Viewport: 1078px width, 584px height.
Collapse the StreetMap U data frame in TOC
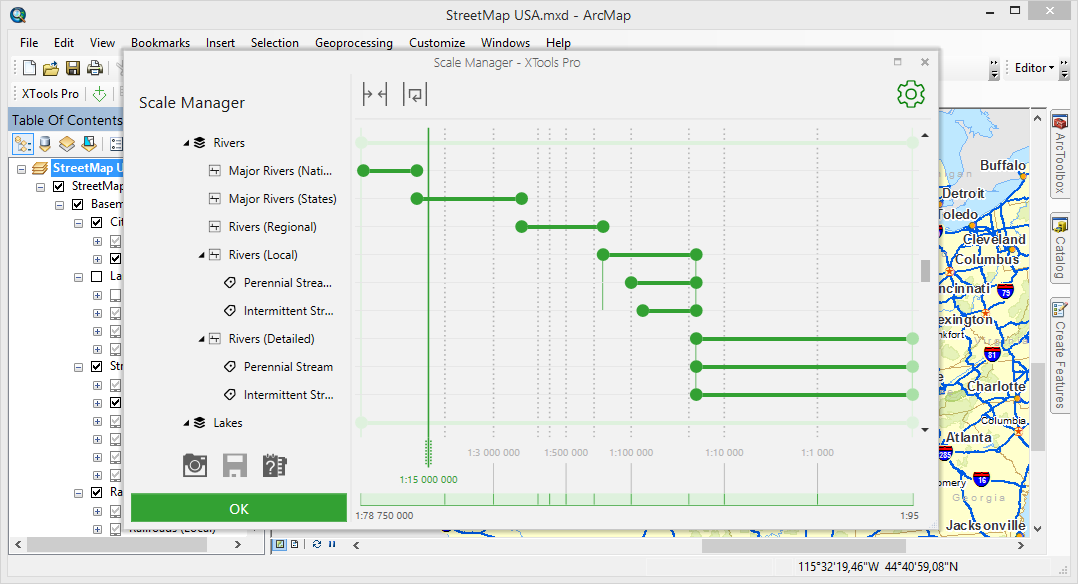coord(21,169)
